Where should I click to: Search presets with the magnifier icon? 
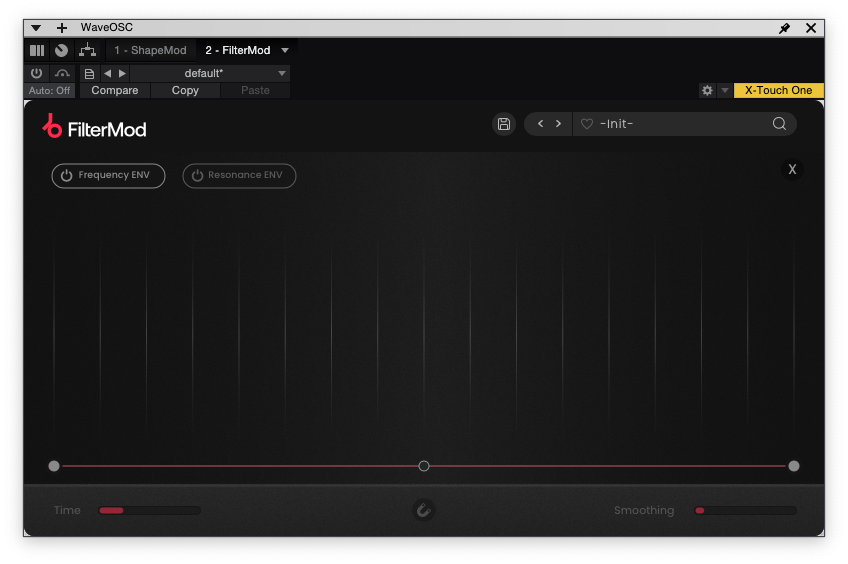click(x=779, y=124)
